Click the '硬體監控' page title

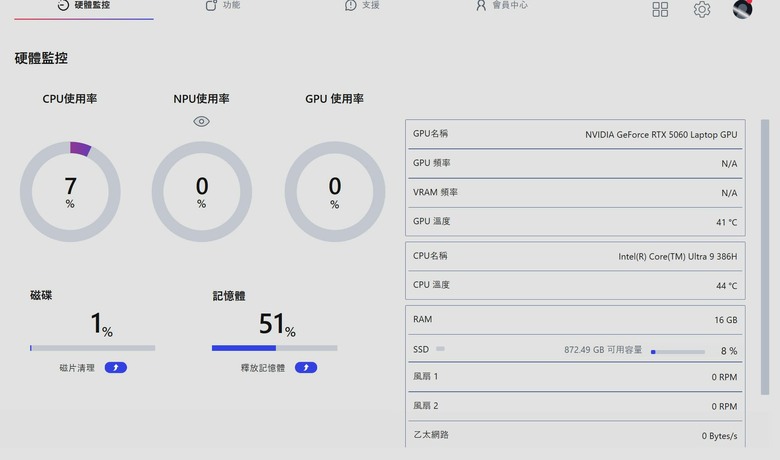tap(41, 58)
